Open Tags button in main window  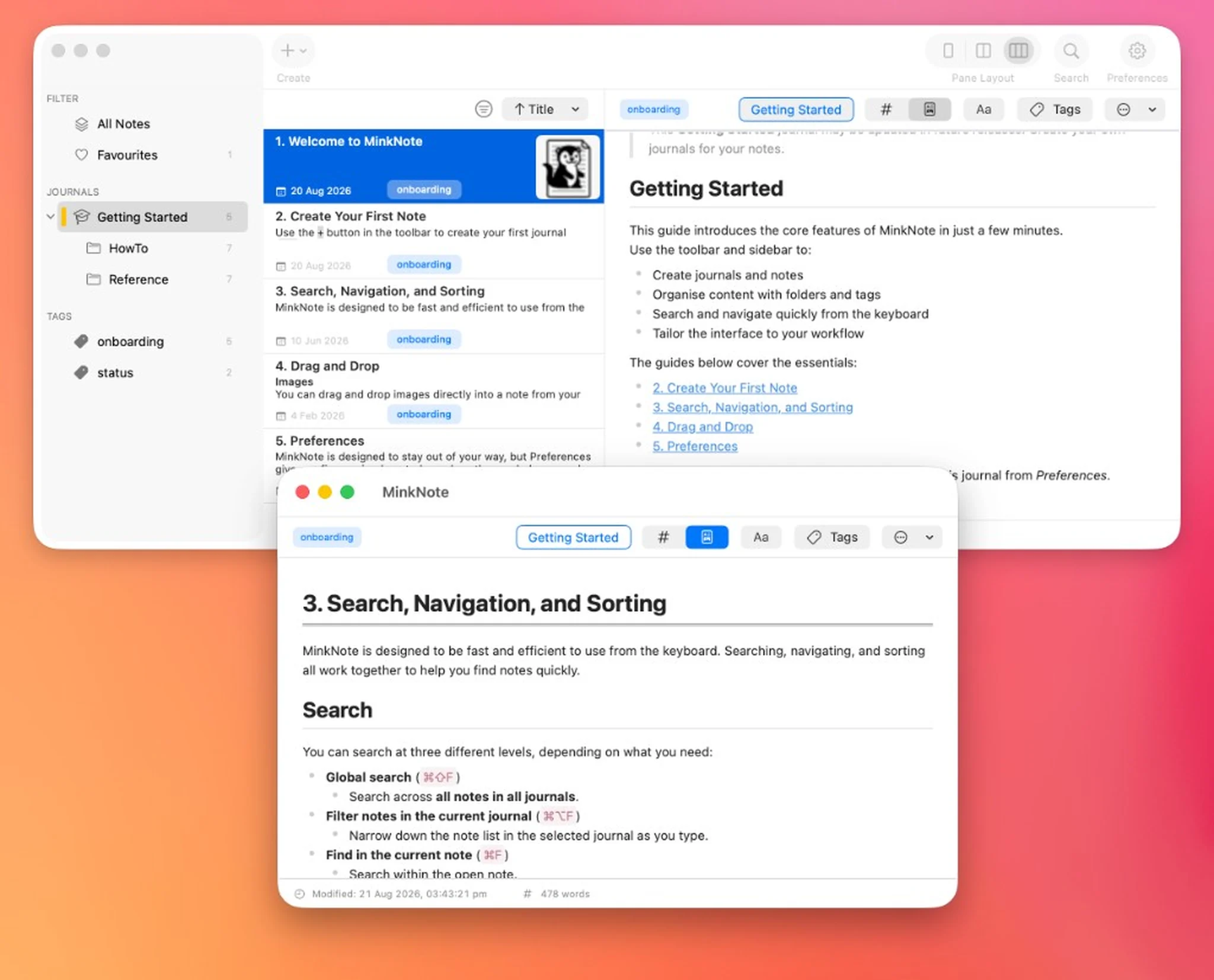1055,109
